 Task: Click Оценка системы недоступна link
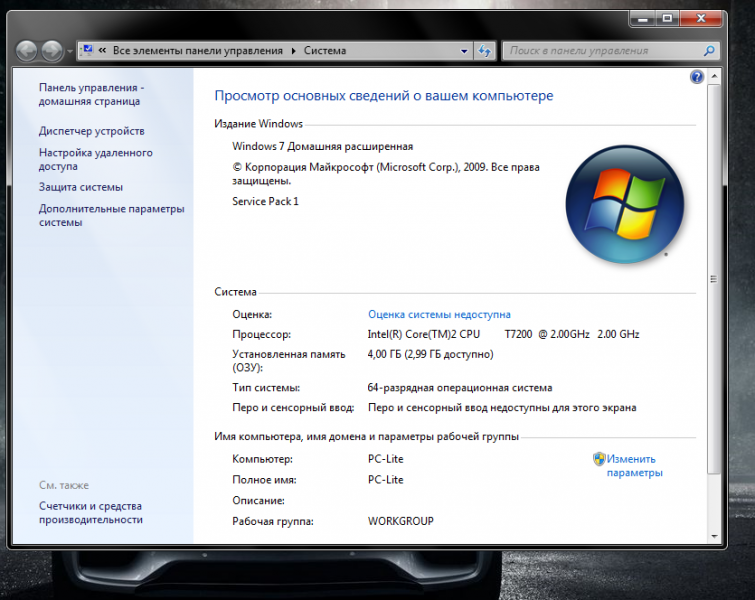[x=439, y=314]
